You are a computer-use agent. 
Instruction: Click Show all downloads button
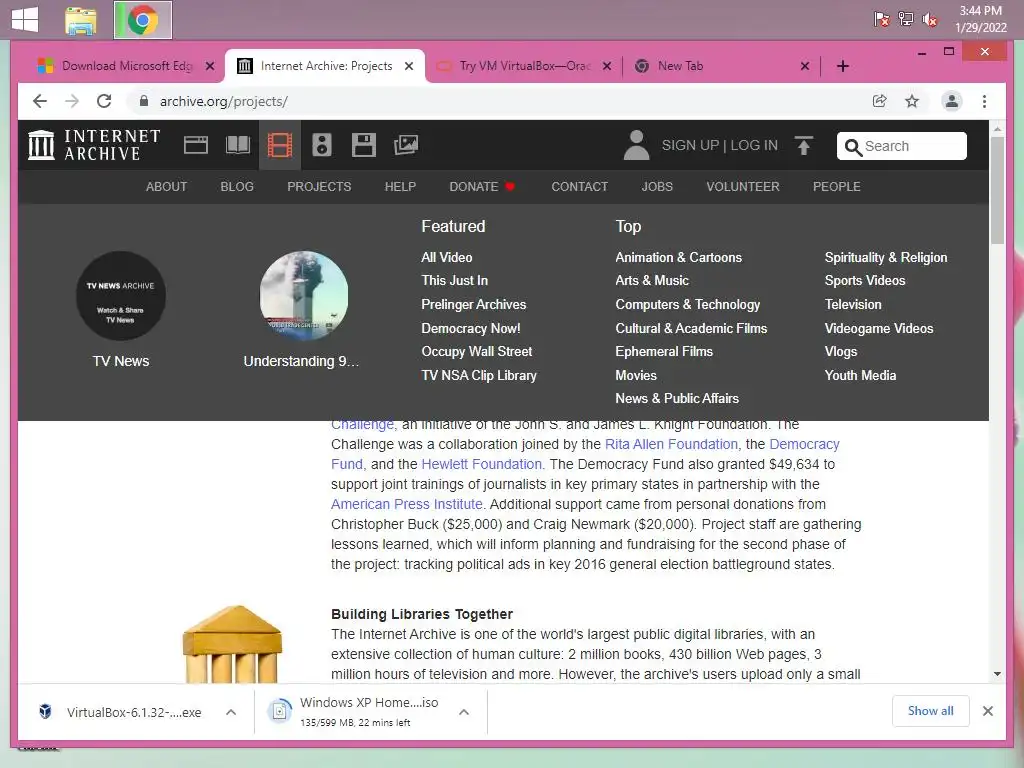pyautogui.click(x=930, y=711)
